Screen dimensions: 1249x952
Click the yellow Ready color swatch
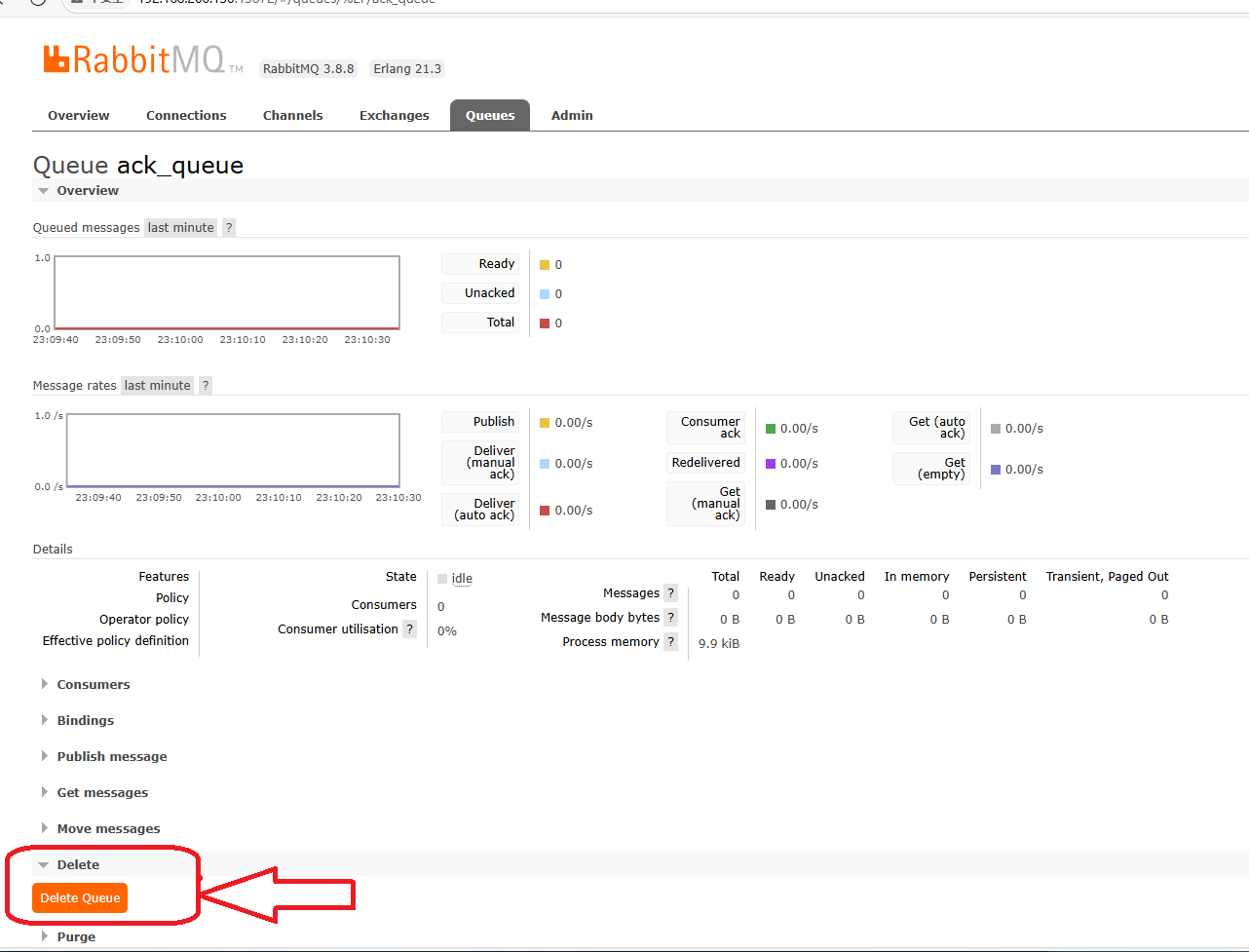[545, 265]
